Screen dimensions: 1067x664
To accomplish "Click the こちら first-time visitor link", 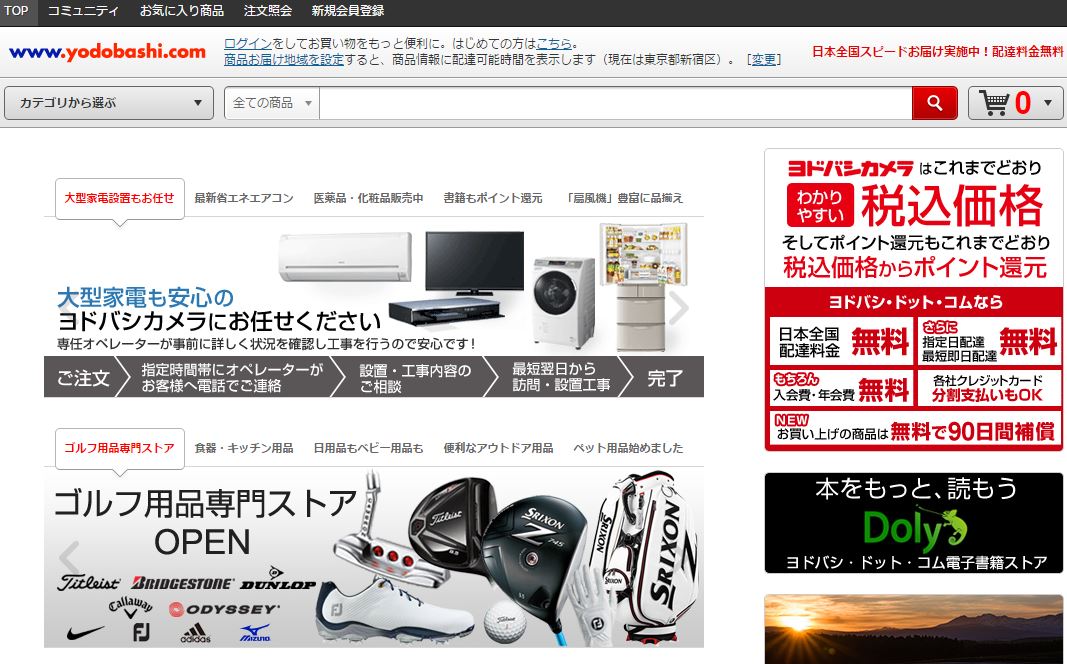I will coord(554,44).
